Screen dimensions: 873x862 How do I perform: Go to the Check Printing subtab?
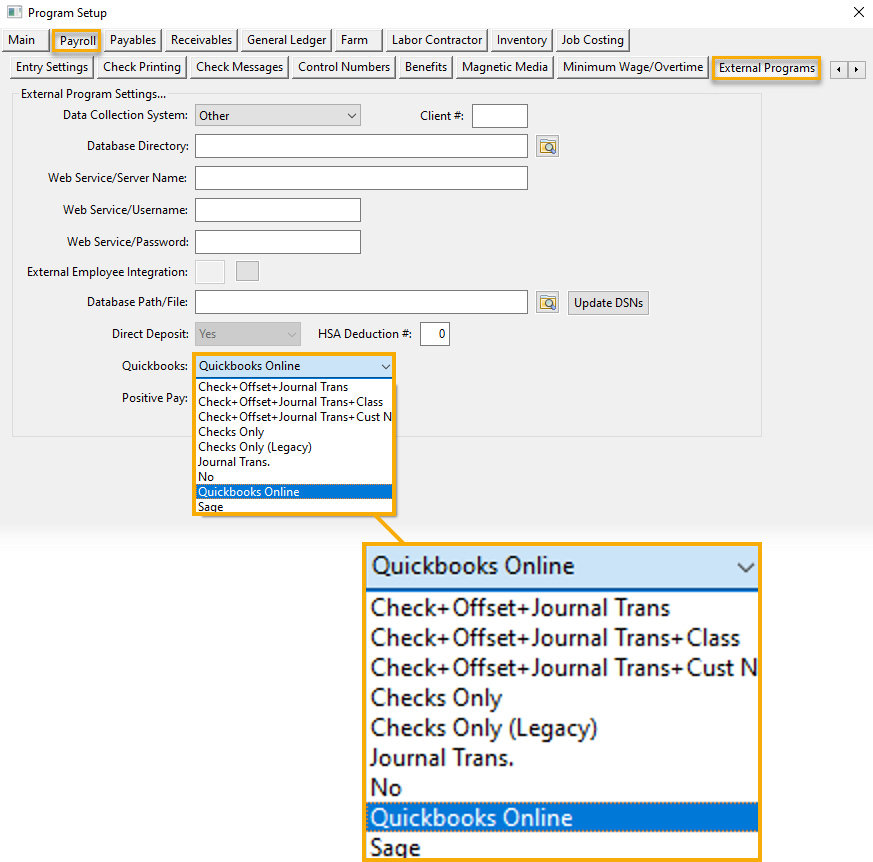pos(142,67)
